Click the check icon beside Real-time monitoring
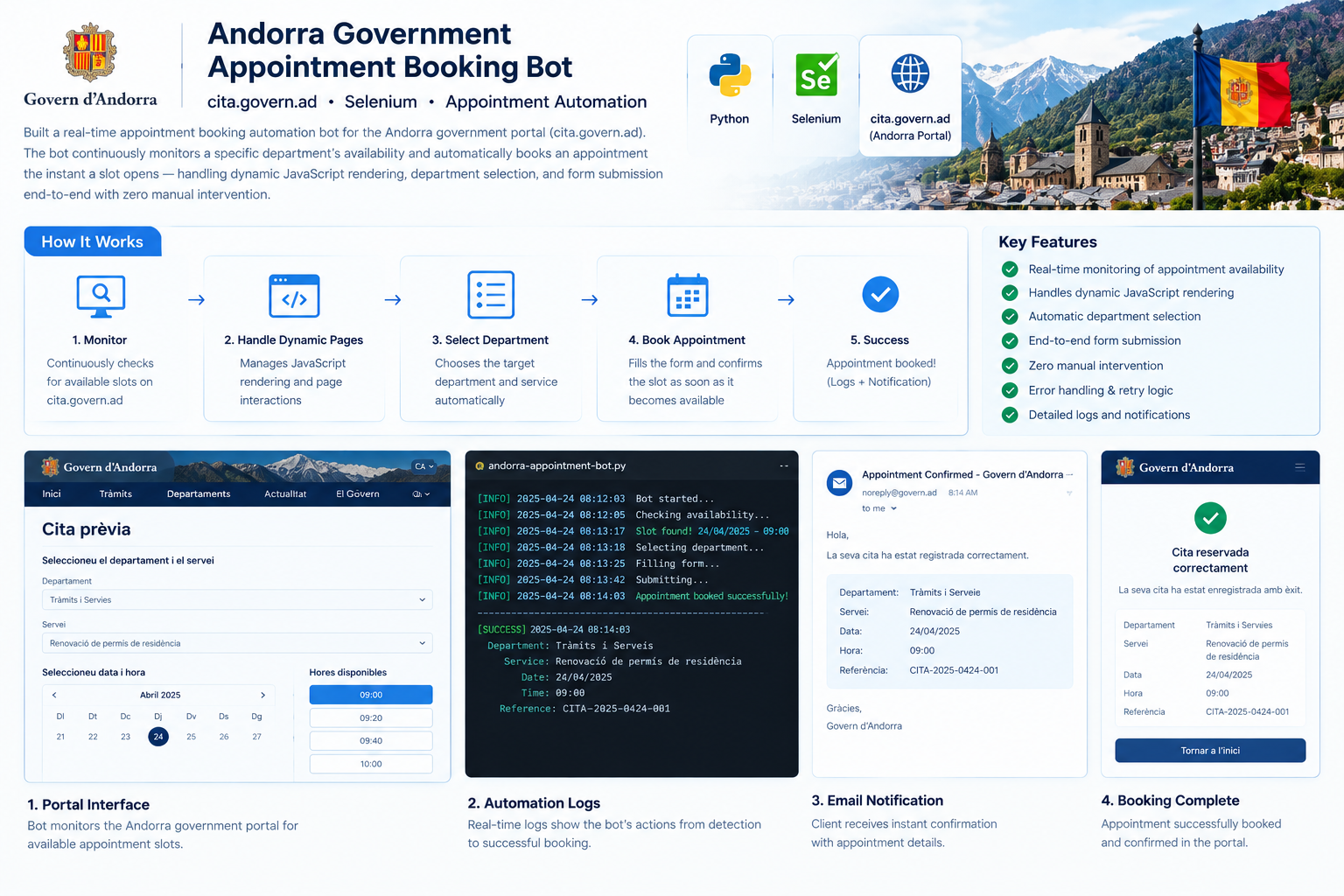 [x=1010, y=269]
